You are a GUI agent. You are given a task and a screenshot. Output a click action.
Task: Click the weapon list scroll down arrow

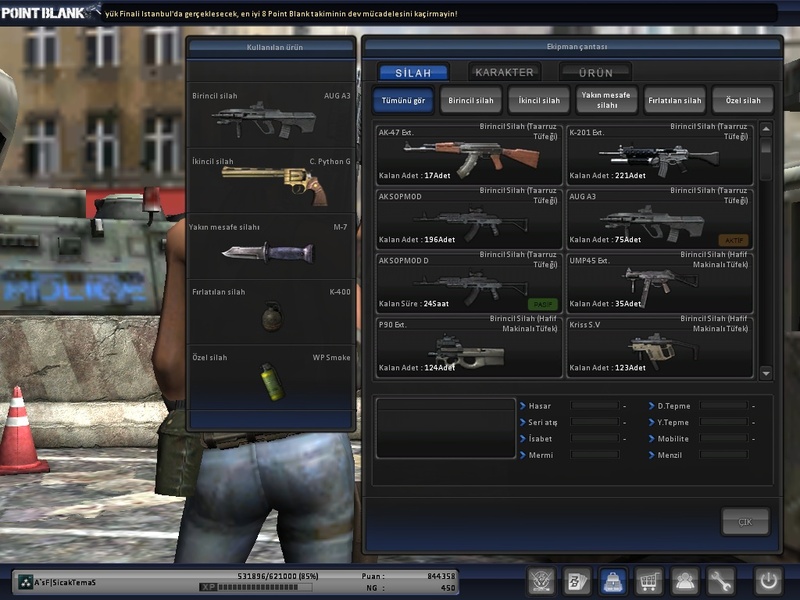766,373
